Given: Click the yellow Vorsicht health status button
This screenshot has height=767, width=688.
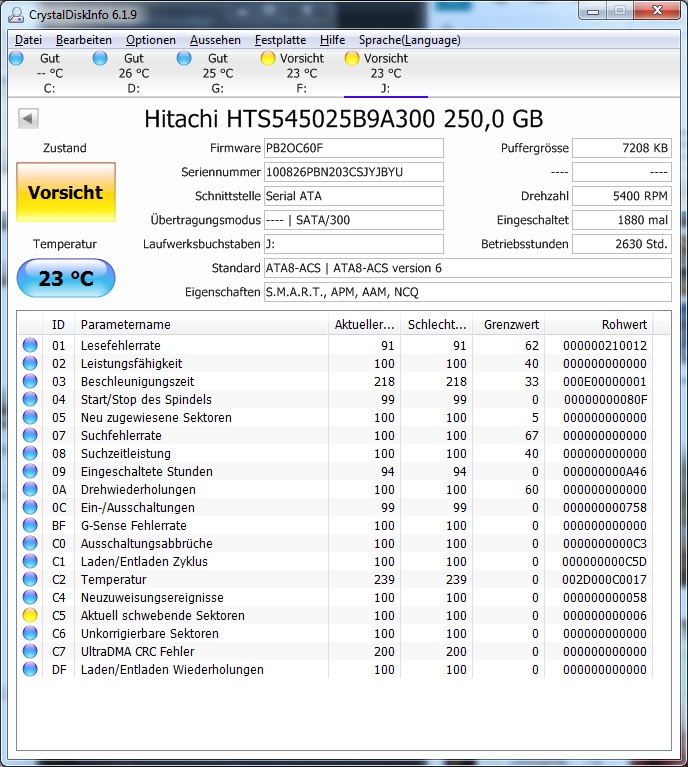Looking at the screenshot, I should (66, 192).
